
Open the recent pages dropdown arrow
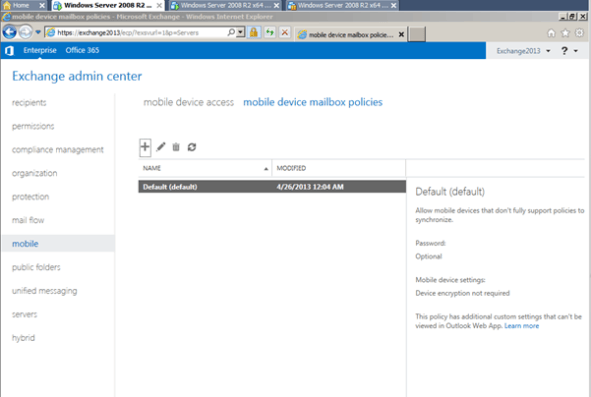tap(38, 32)
